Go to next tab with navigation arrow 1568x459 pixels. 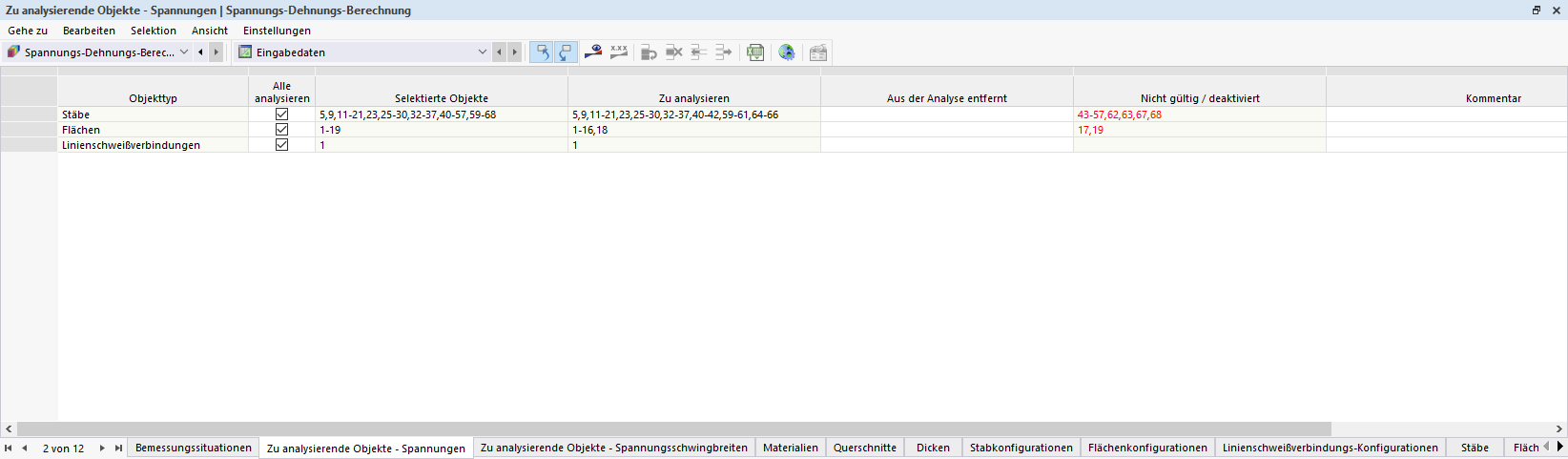pyautogui.click(x=102, y=448)
